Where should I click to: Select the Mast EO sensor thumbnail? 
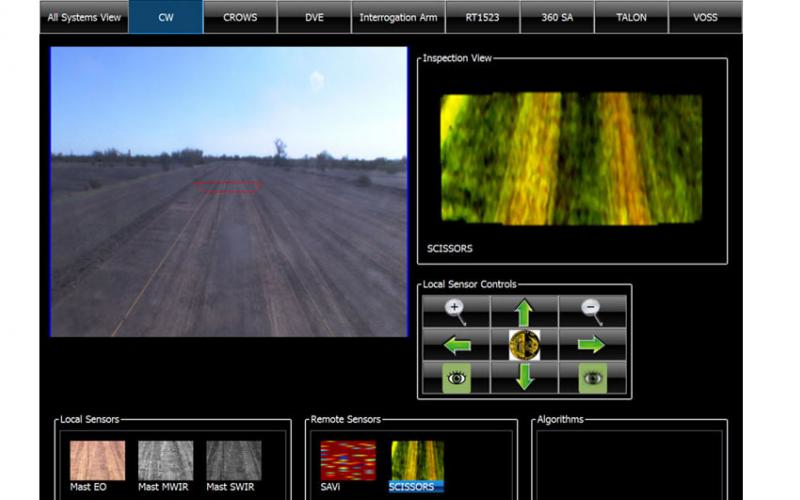[x=97, y=460]
